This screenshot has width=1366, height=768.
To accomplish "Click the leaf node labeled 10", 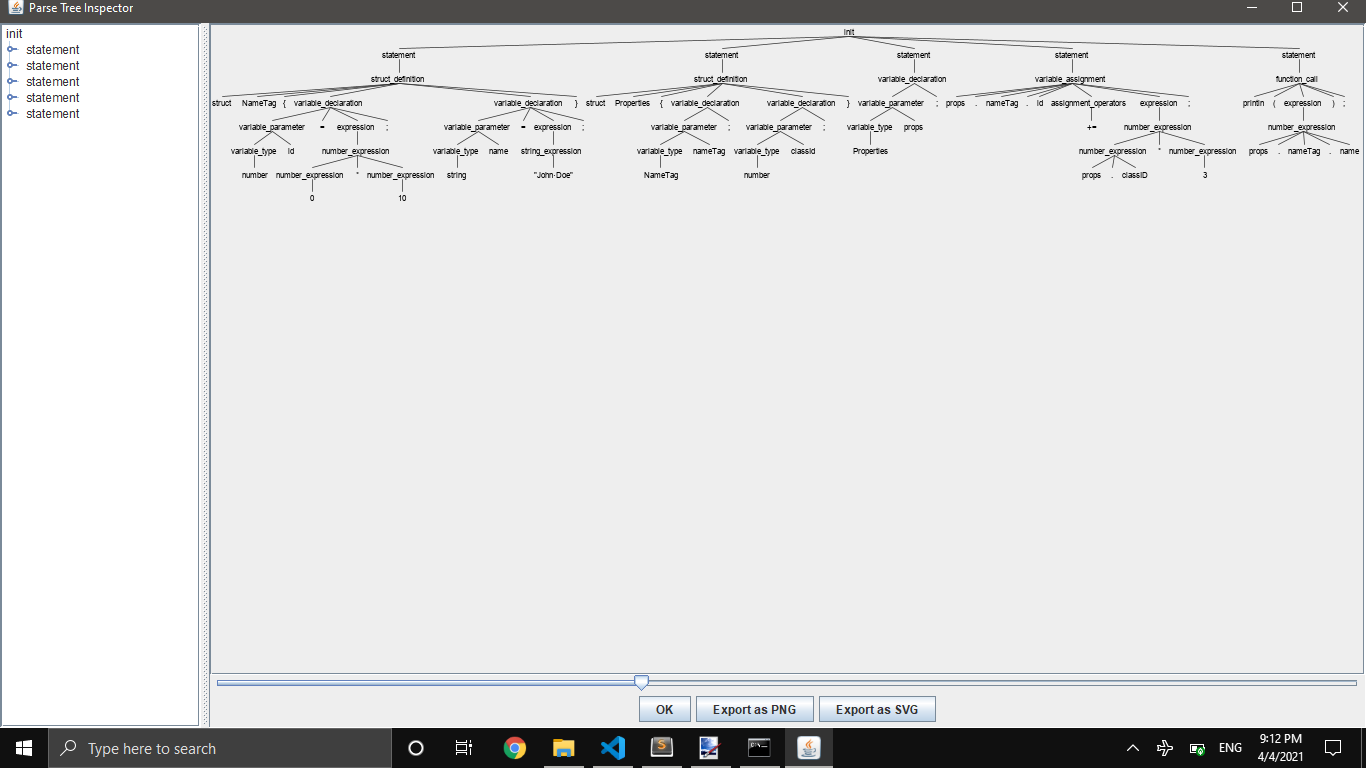I will (402, 198).
